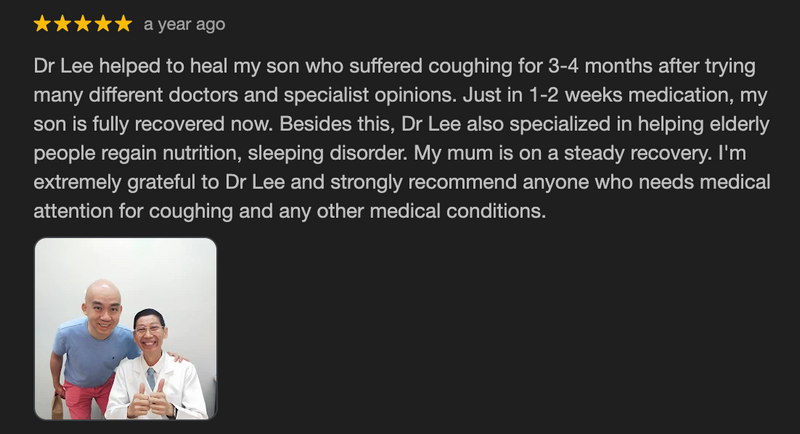Click the fifth yellow rating star
800x434 pixels.
tap(122, 23)
